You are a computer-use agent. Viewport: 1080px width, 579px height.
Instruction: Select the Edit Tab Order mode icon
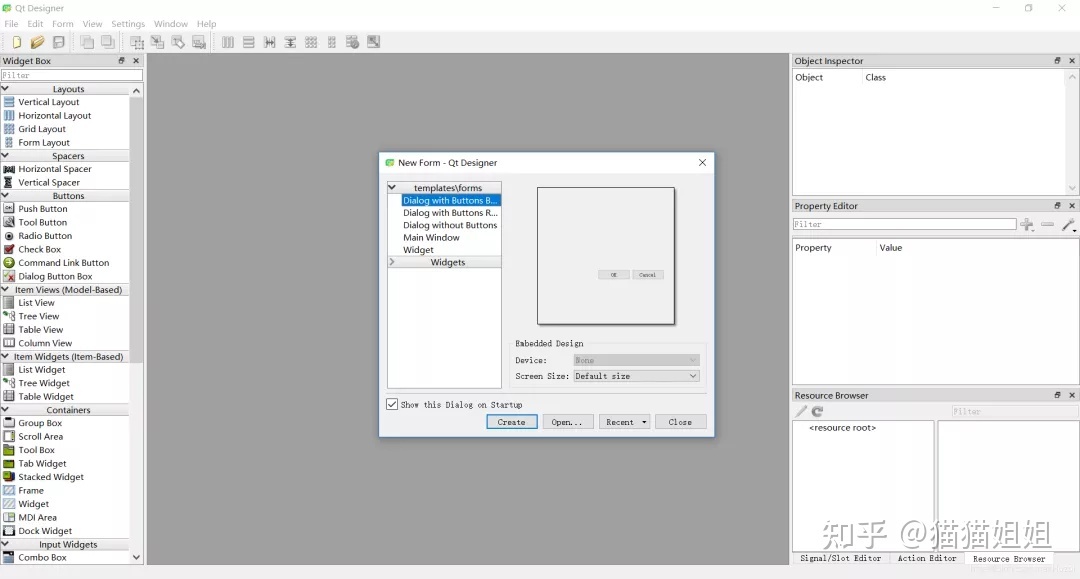(199, 42)
